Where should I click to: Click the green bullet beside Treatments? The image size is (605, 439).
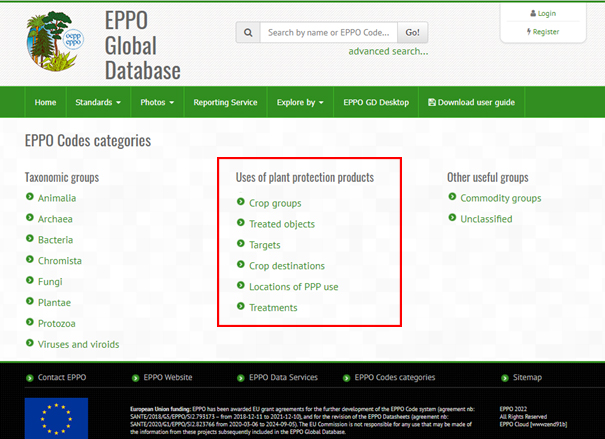pyautogui.click(x=241, y=306)
